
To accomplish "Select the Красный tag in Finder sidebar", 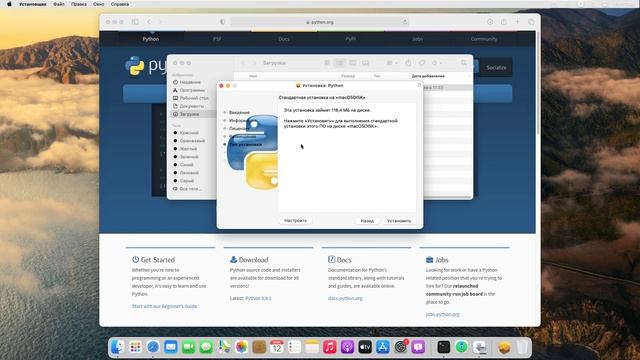I will point(189,133).
